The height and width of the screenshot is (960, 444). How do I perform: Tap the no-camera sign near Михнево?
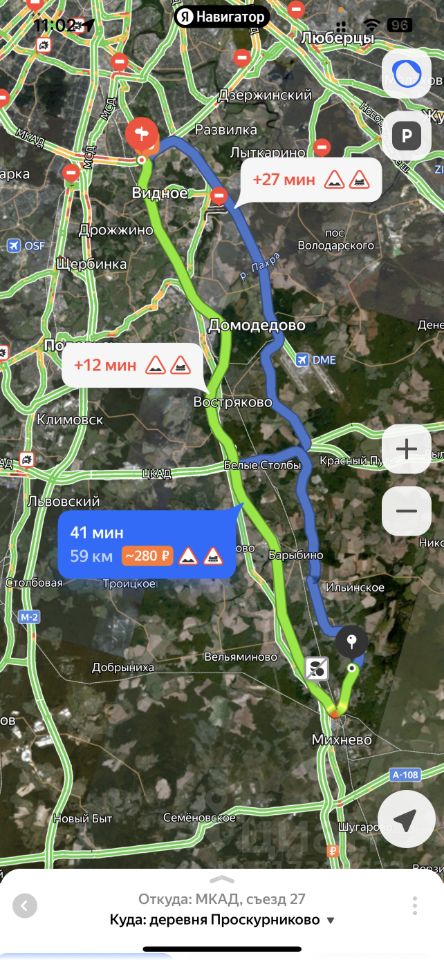coord(317,668)
